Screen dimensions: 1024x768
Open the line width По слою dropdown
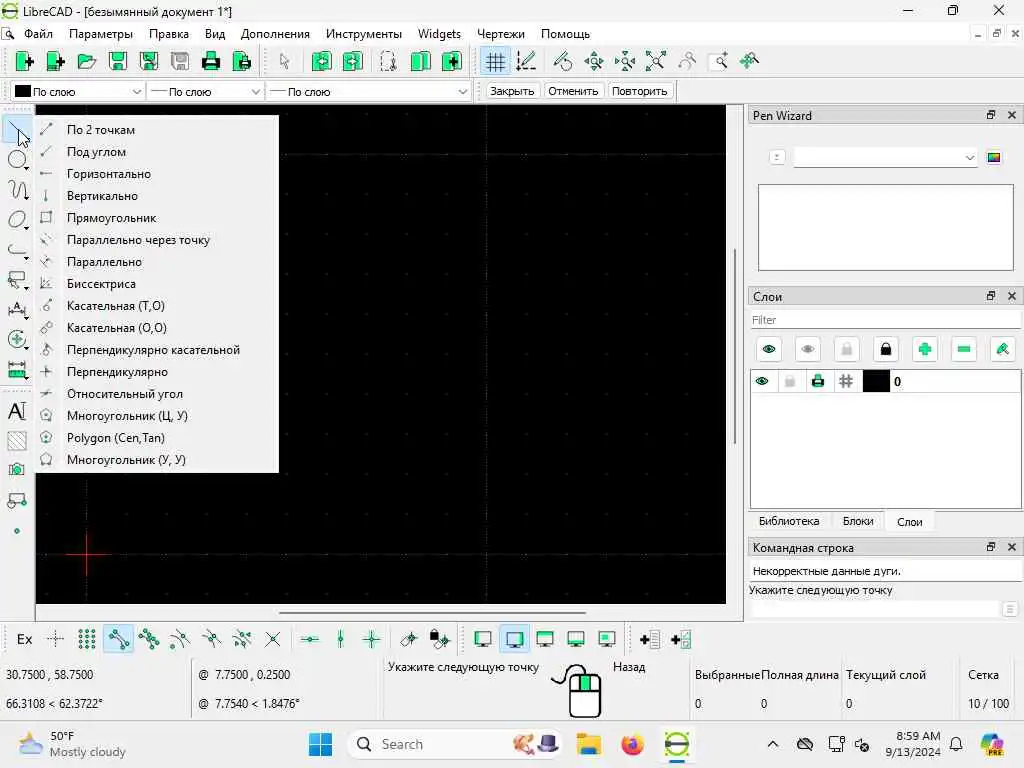coord(204,92)
